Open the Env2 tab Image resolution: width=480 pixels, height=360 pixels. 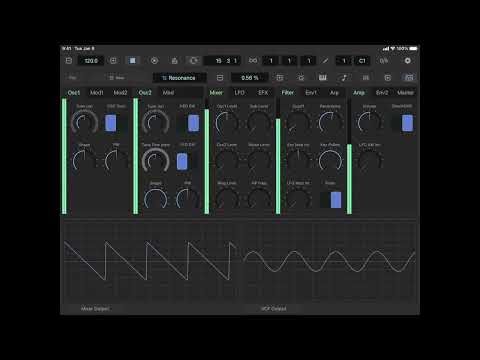[382, 93]
